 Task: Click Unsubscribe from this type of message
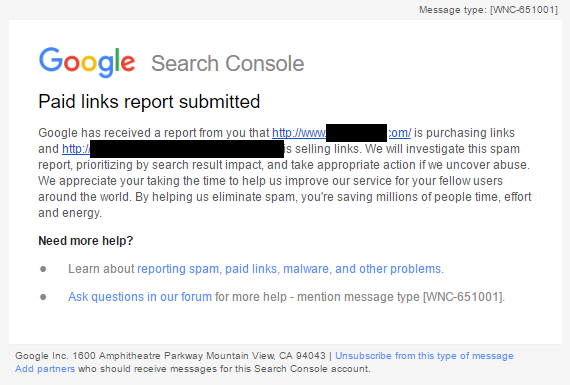click(424, 356)
